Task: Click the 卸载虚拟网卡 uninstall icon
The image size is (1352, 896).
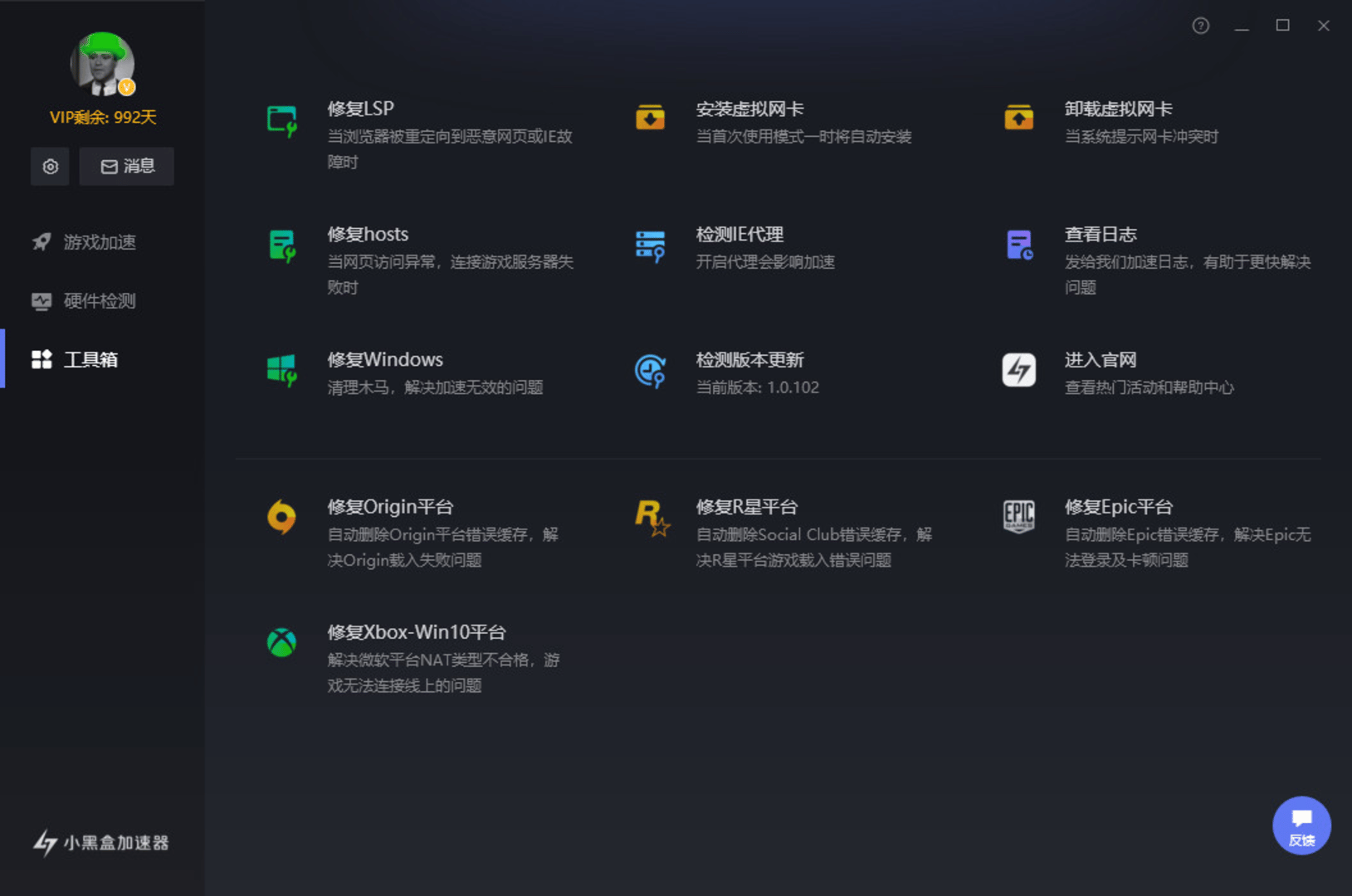Action: point(1018,118)
